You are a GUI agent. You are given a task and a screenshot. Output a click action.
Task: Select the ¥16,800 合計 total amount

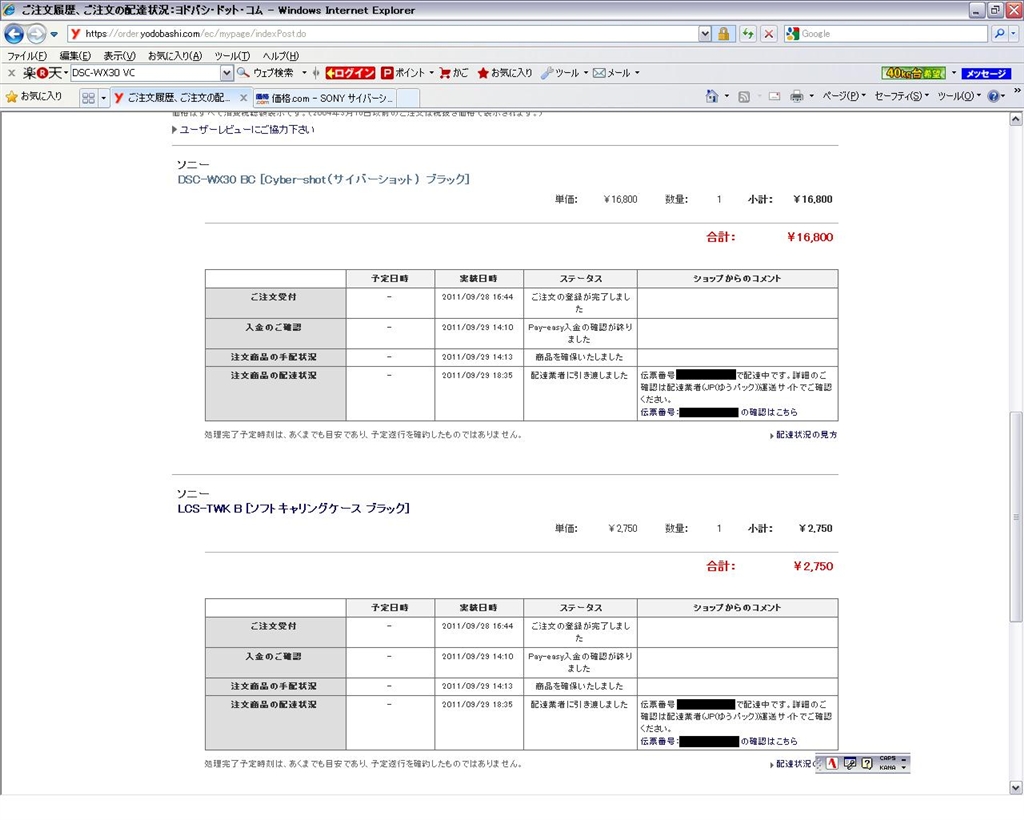click(x=810, y=238)
